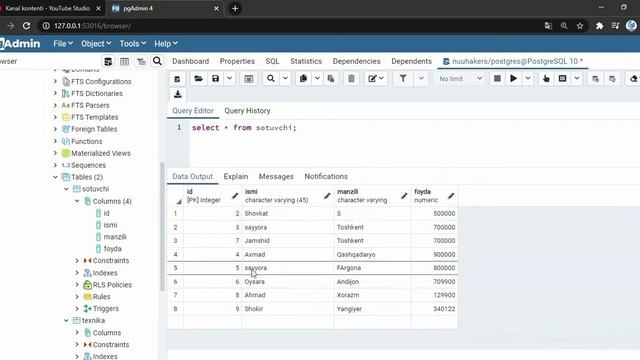Image resolution: width=640 pixels, height=360 pixels.
Task: Open the Object menu
Action: coord(96,44)
